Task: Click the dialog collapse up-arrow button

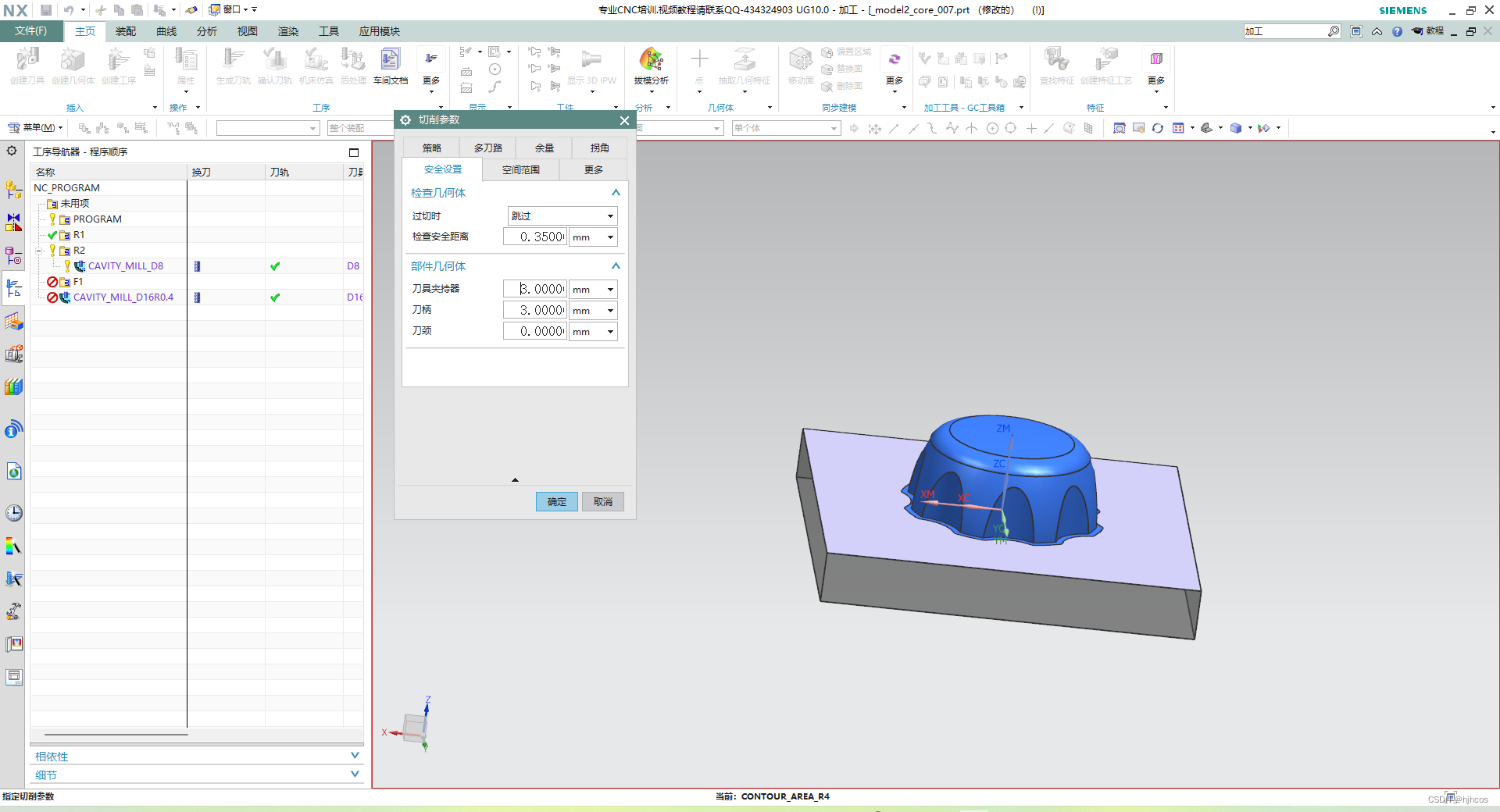Action: coord(515,479)
